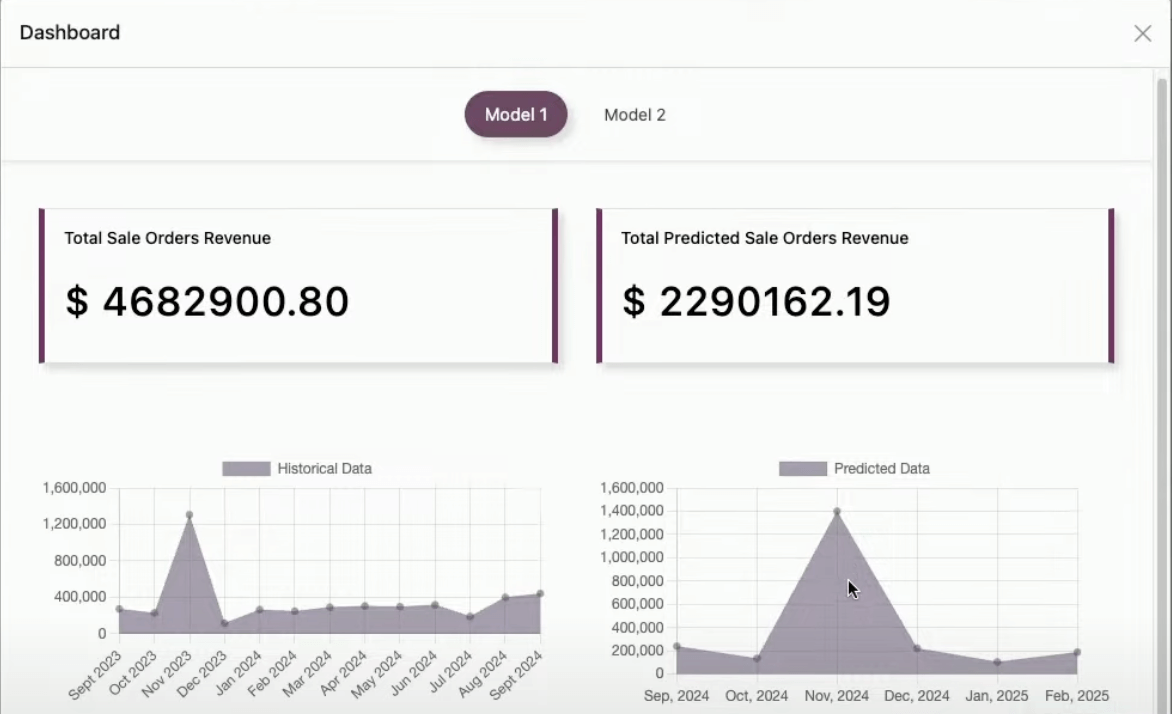Click the Sept 2024 last point in Historical chart
This screenshot has width=1172, height=714.
coord(540,594)
